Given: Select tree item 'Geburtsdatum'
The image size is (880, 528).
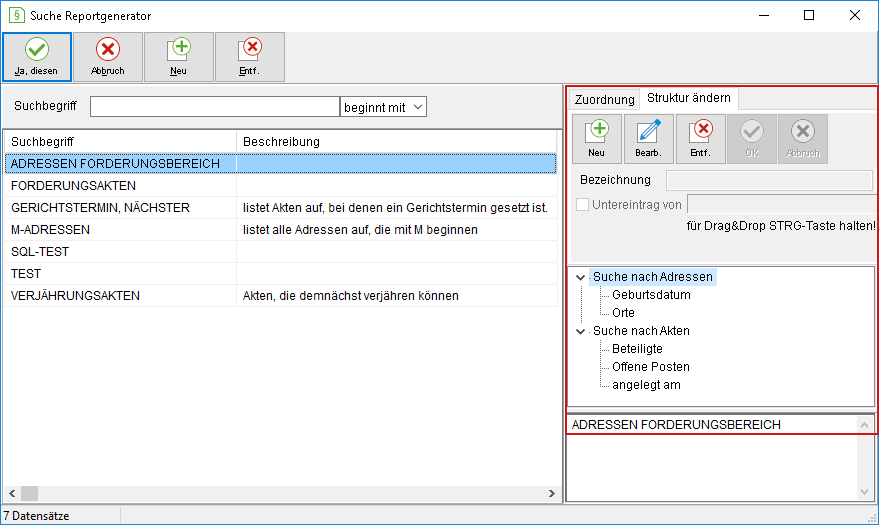Looking at the screenshot, I should (651, 295).
